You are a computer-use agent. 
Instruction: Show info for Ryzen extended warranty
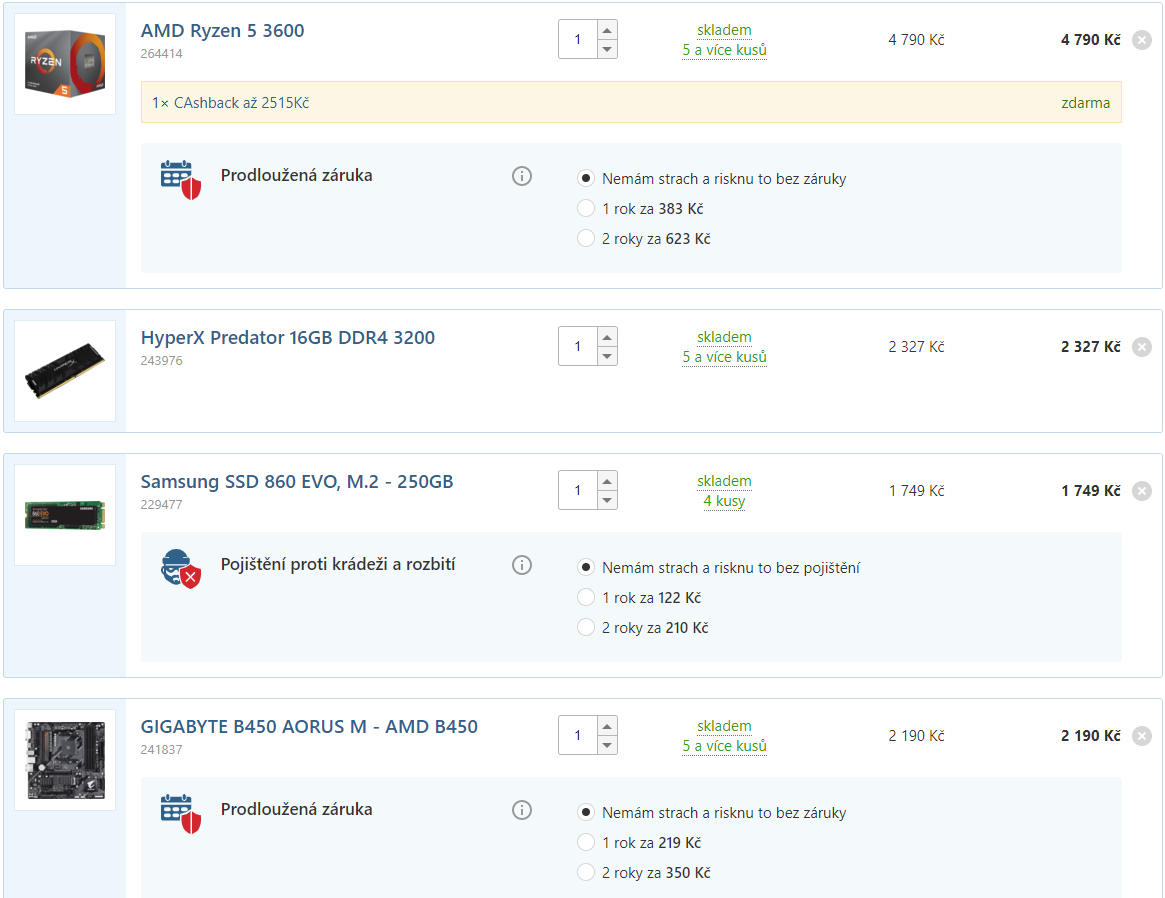[521, 176]
